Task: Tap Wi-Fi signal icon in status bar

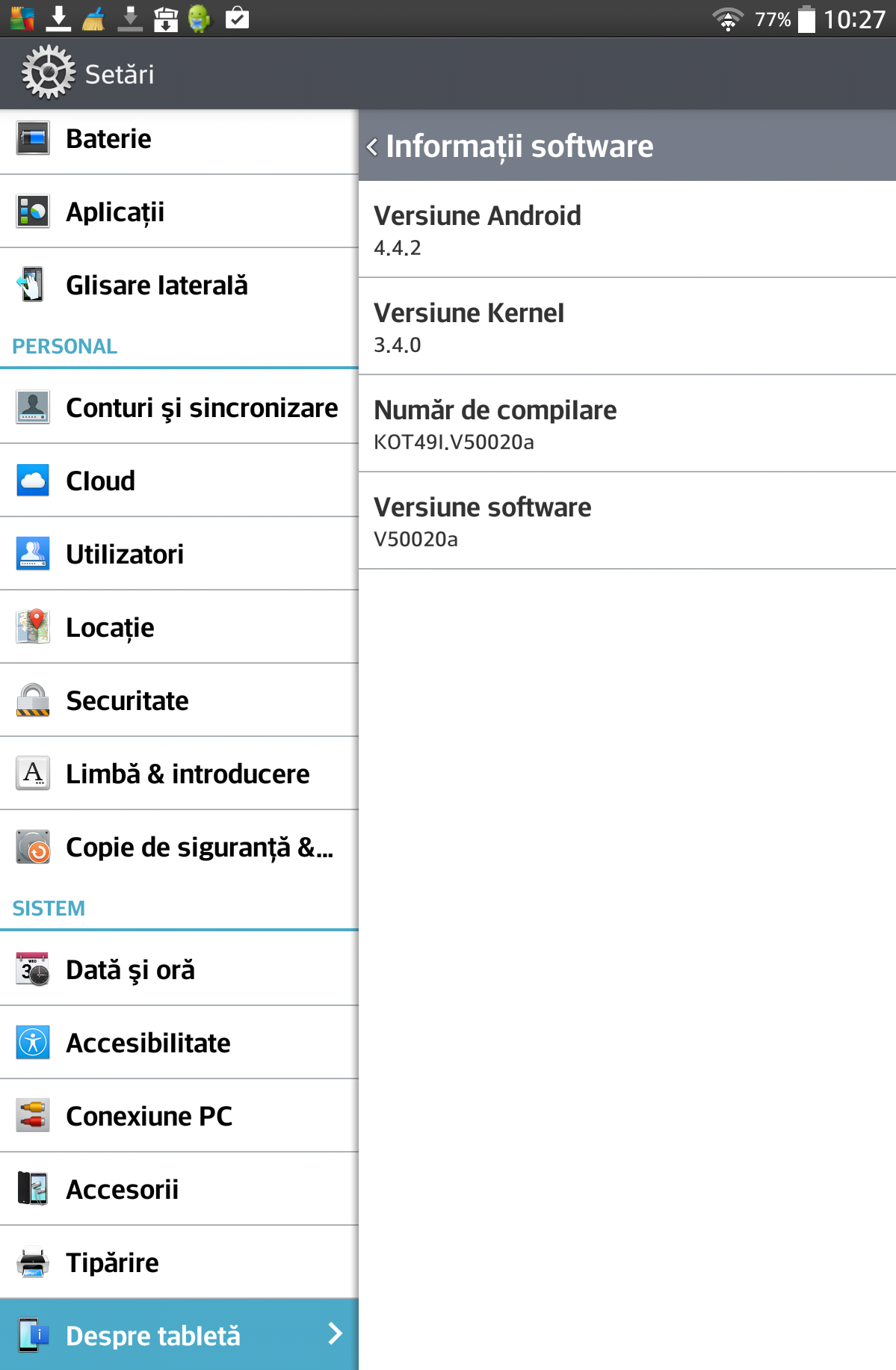Action: pyautogui.click(x=727, y=19)
